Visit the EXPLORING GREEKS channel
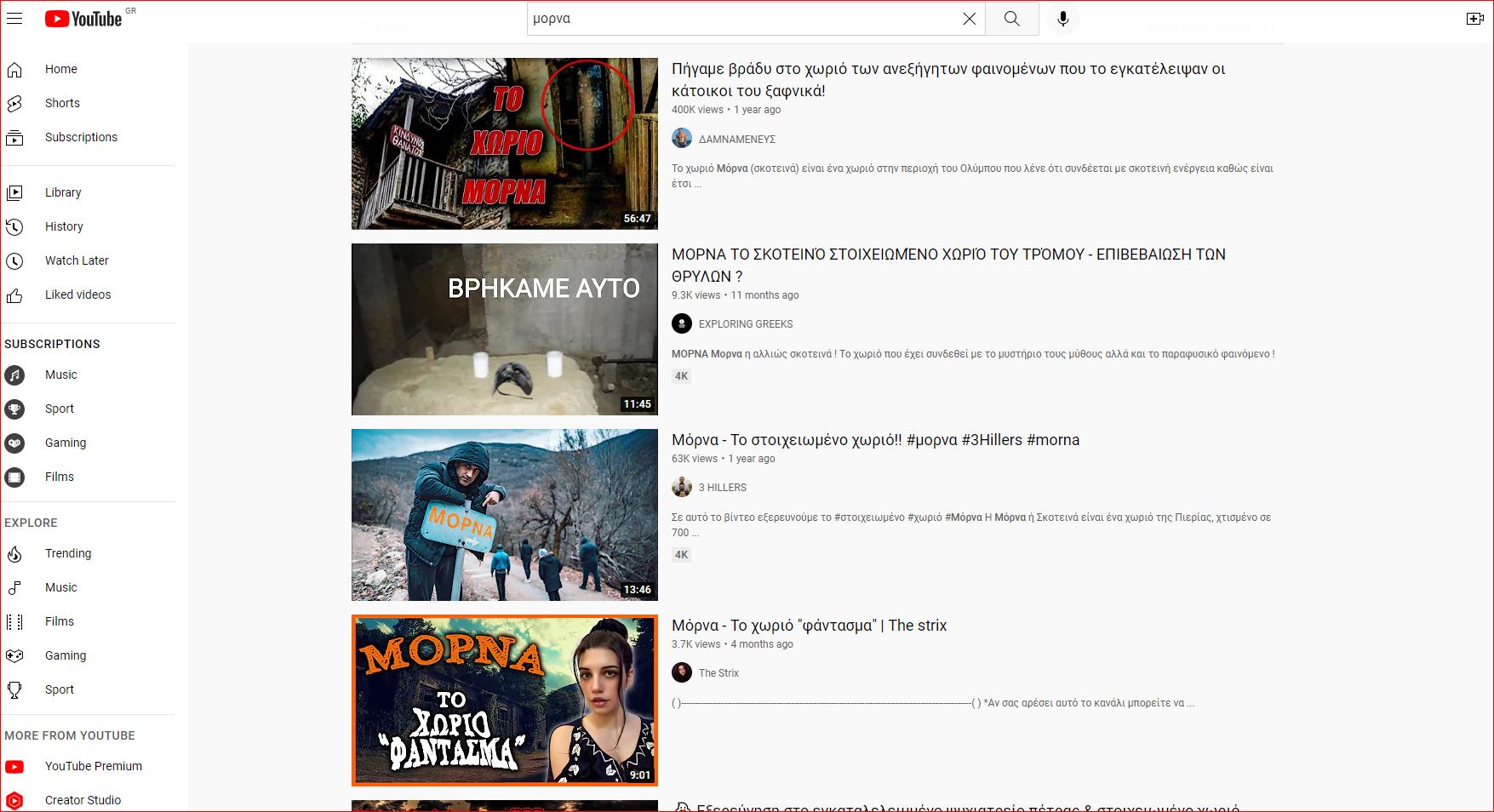This screenshot has height=812, width=1494. click(x=745, y=324)
